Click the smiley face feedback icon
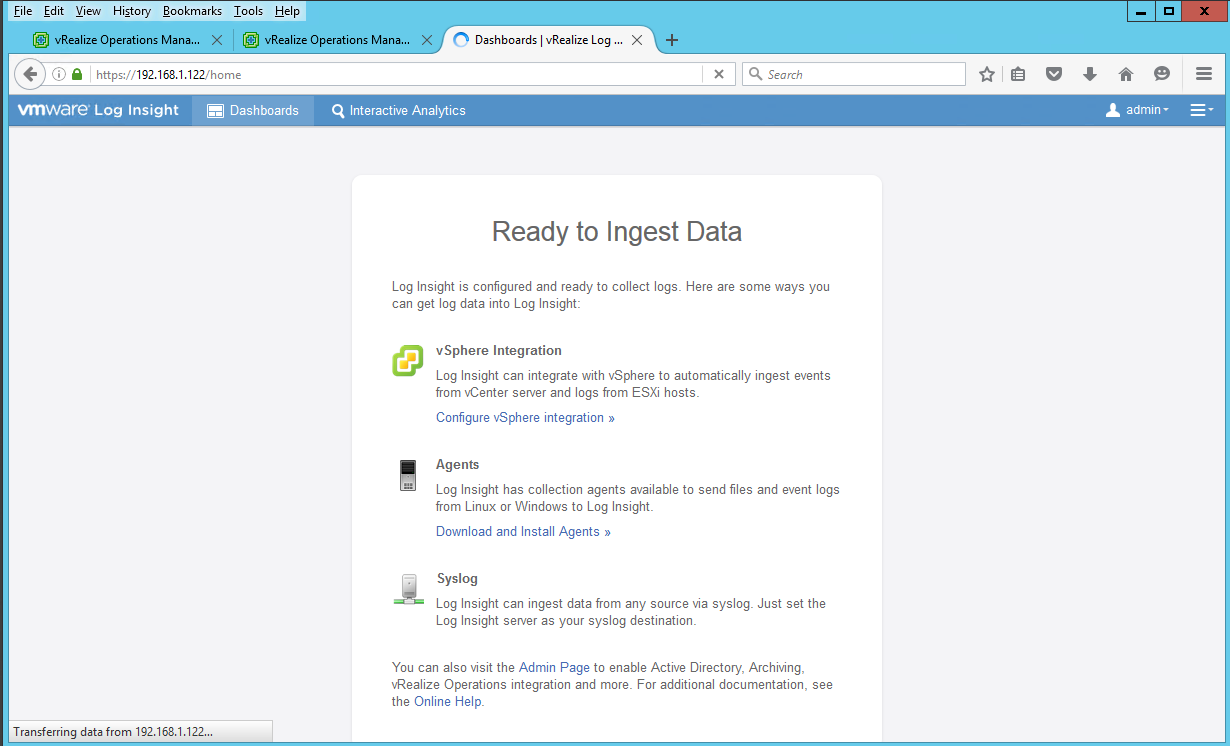The height and width of the screenshot is (746, 1230). [x=1161, y=74]
